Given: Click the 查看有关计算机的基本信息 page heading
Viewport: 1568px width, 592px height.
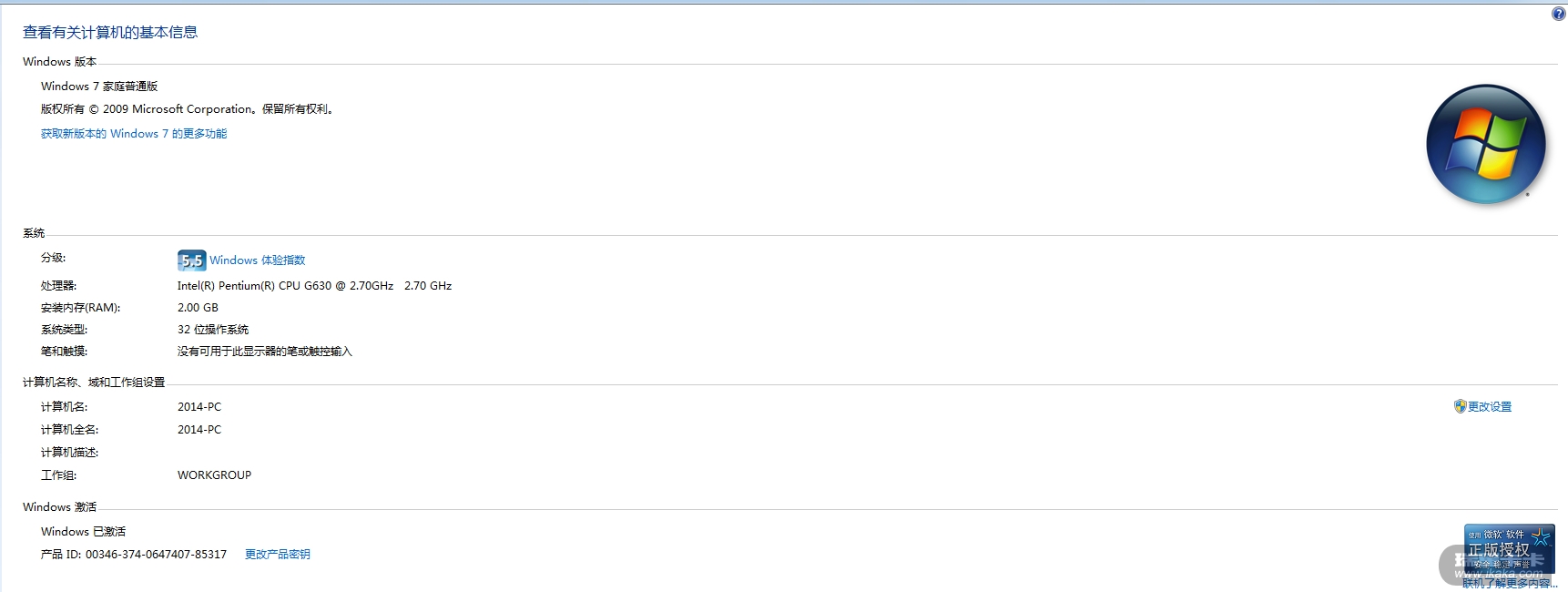Looking at the screenshot, I should click(110, 33).
